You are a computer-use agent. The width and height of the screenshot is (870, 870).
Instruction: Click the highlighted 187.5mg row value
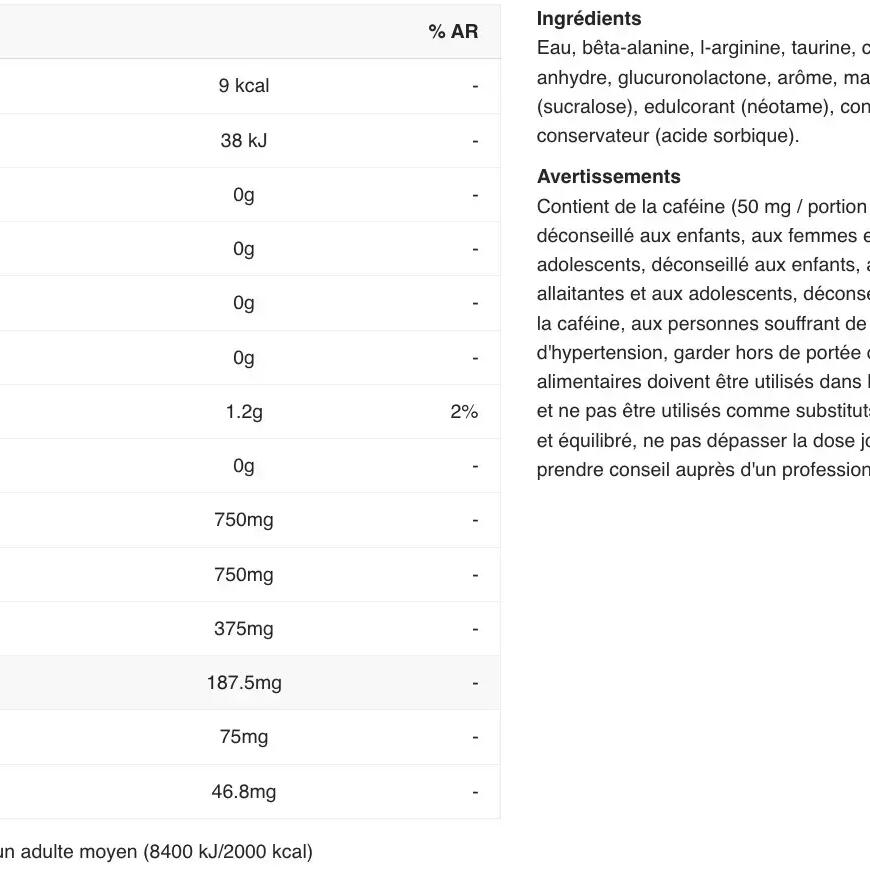tap(244, 683)
